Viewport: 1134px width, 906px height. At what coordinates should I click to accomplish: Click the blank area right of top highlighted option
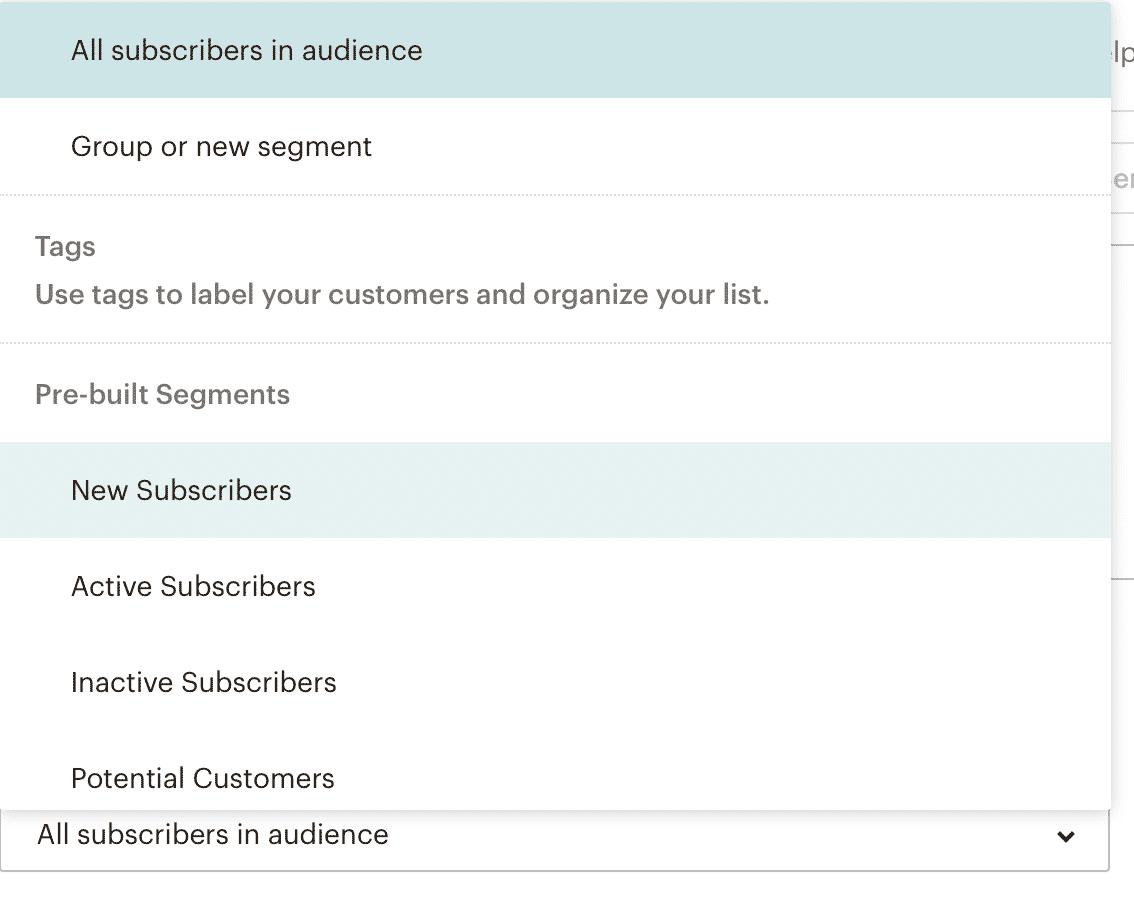[767, 50]
